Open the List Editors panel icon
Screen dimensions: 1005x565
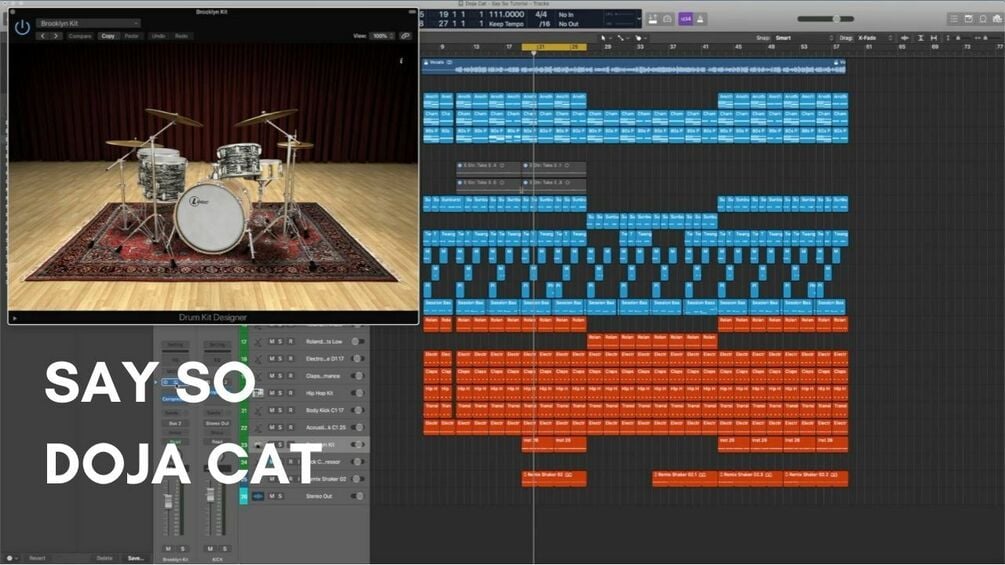click(954, 19)
